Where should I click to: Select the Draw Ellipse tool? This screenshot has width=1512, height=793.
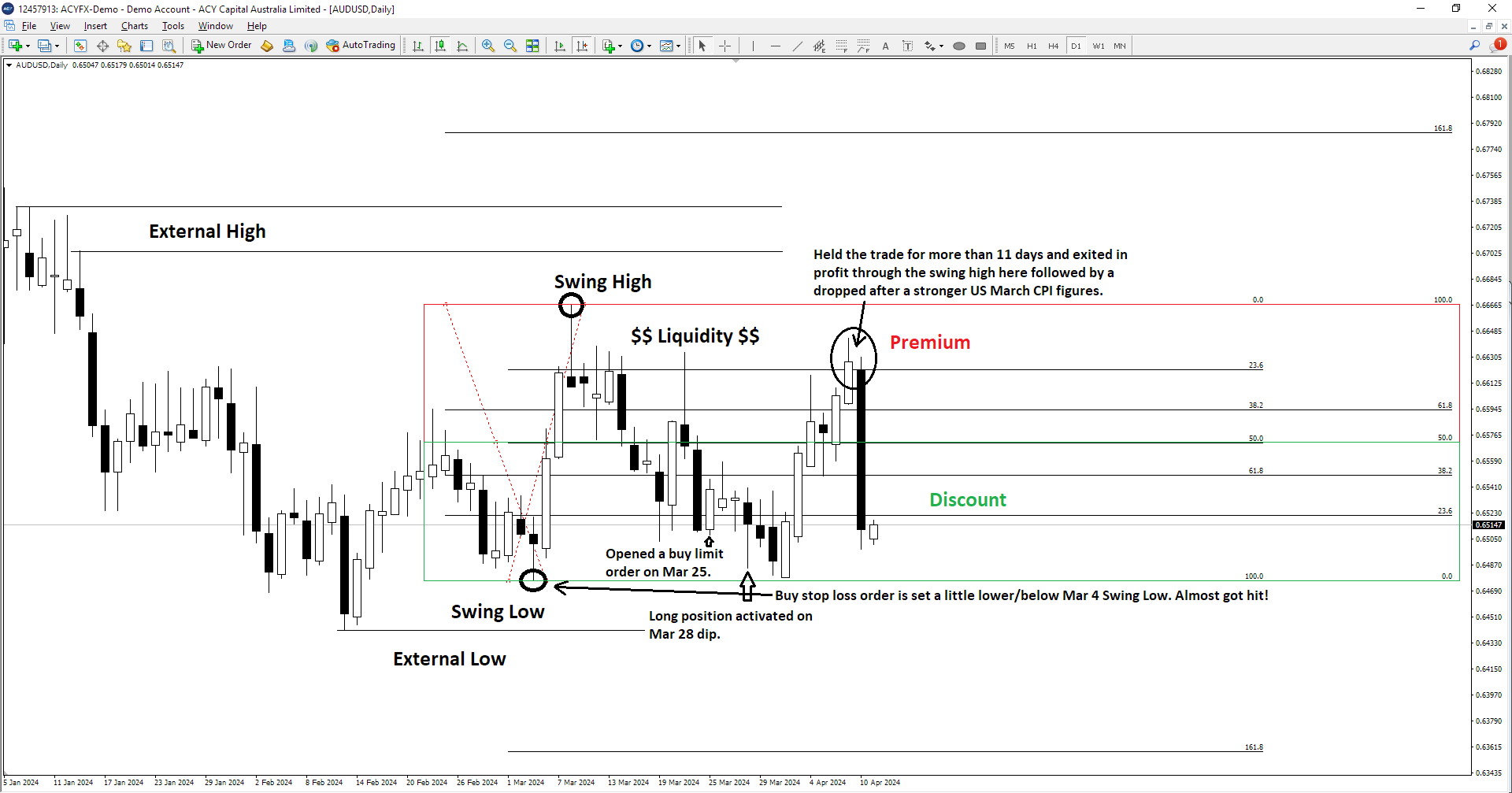[x=958, y=46]
